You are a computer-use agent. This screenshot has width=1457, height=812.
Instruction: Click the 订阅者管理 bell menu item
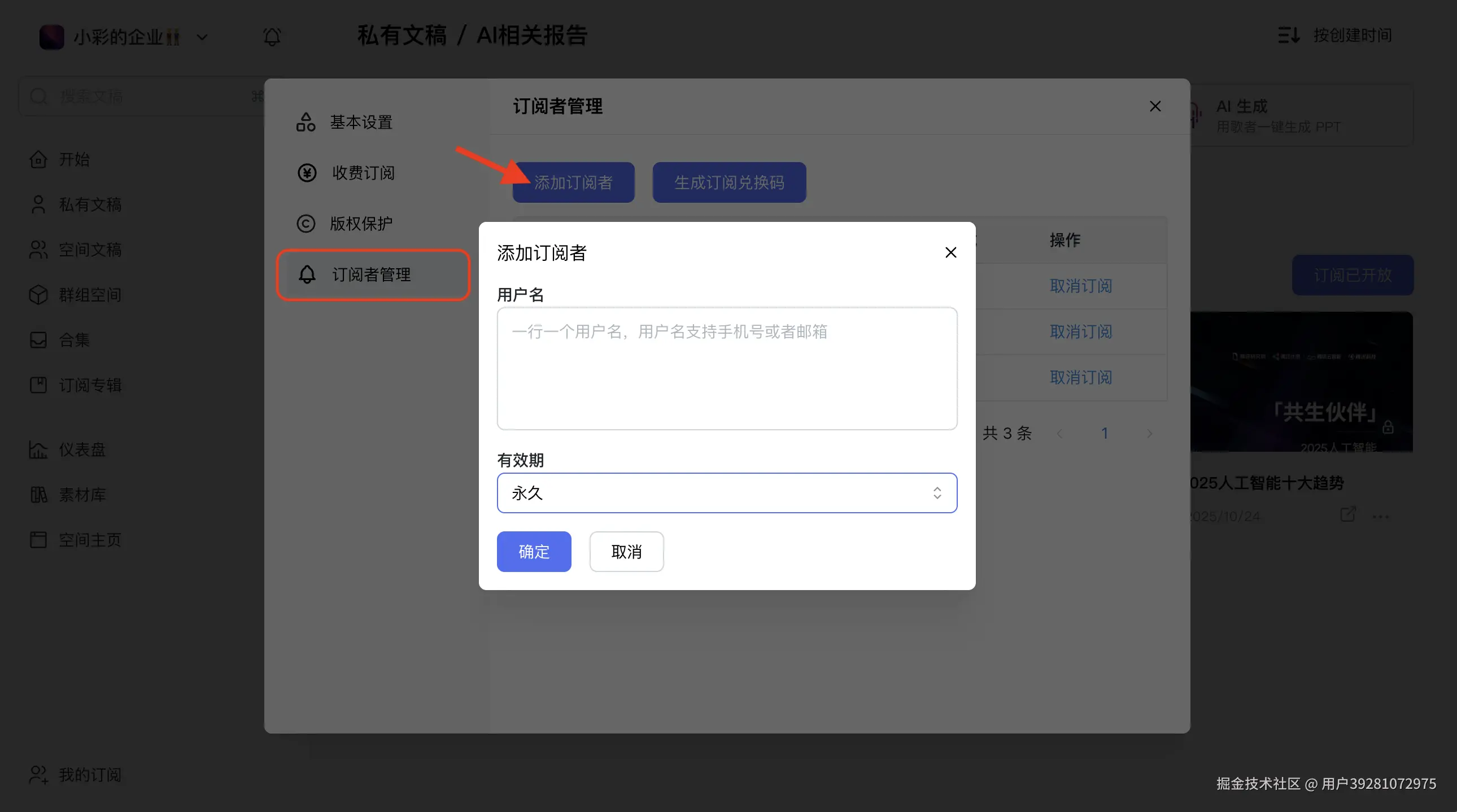point(372,274)
